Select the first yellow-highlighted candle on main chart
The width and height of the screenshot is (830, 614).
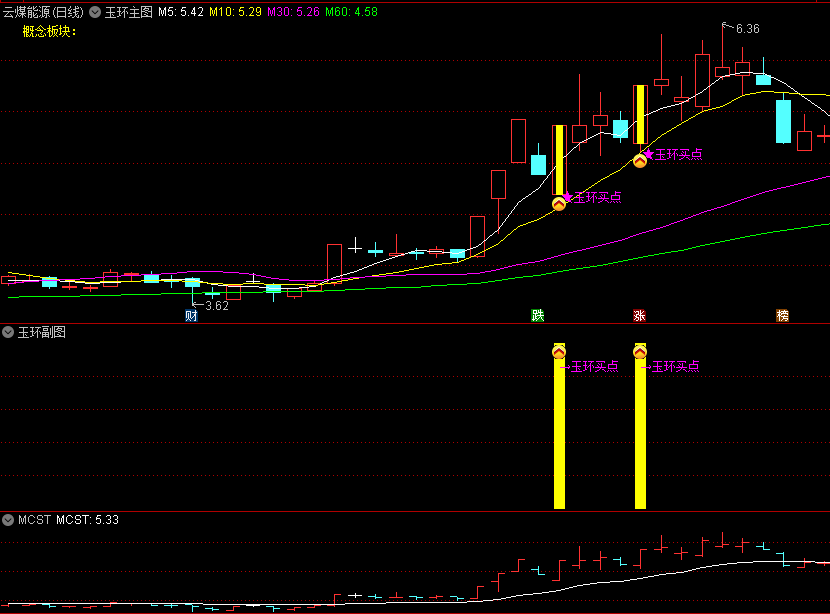pyautogui.click(x=560, y=160)
